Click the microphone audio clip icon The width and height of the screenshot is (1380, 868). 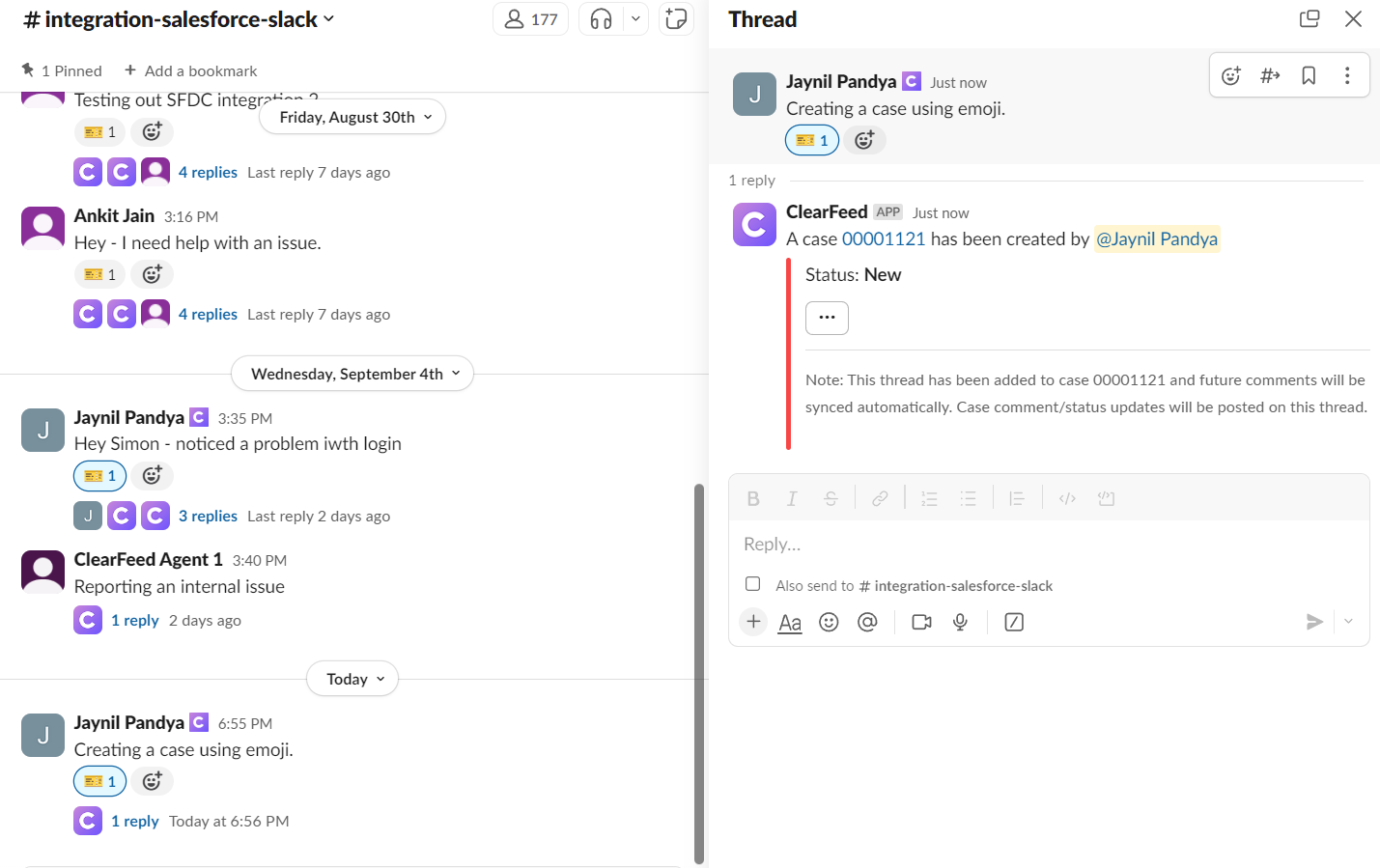click(x=960, y=622)
